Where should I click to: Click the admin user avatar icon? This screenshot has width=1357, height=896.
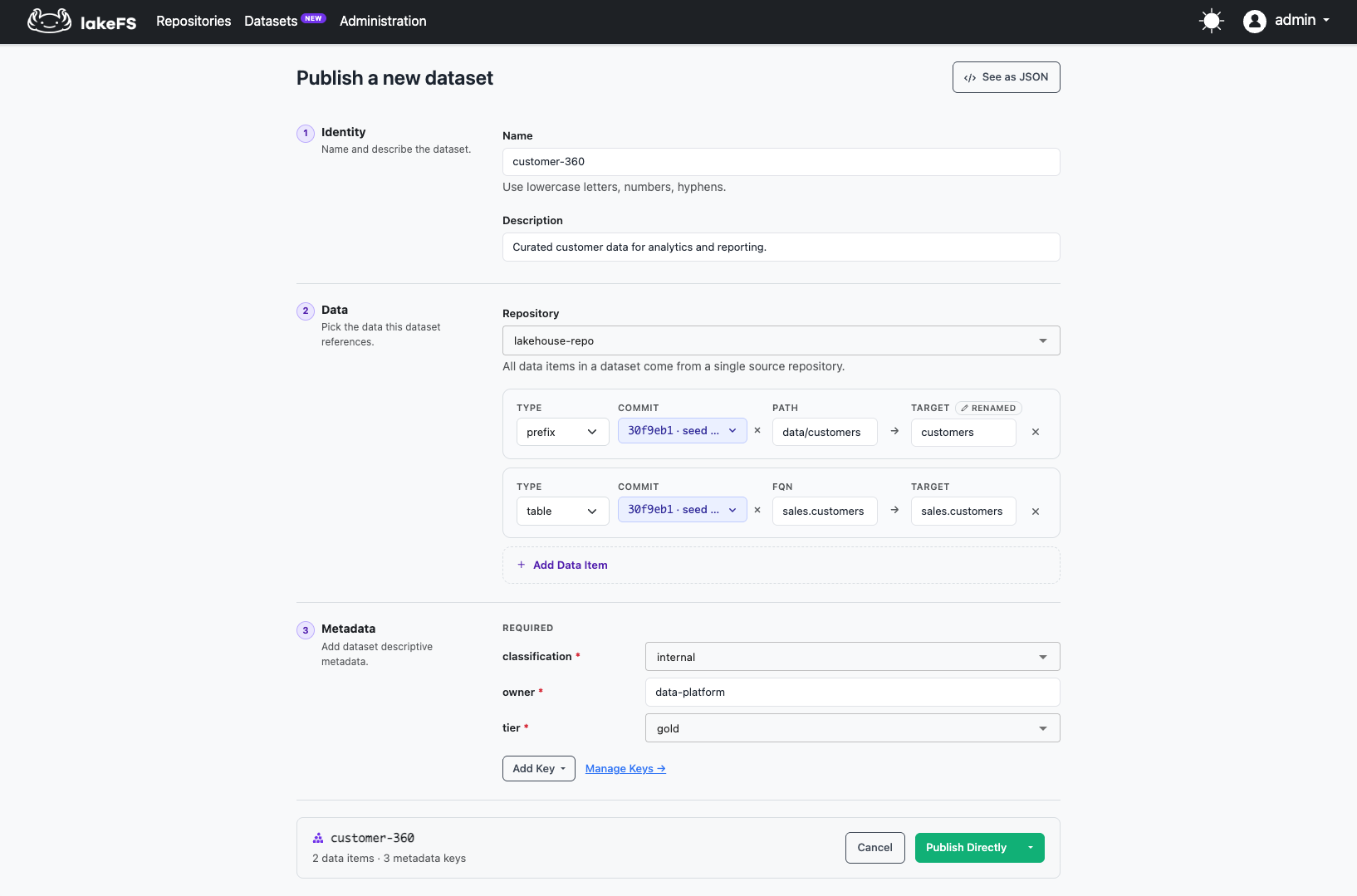pyautogui.click(x=1254, y=21)
